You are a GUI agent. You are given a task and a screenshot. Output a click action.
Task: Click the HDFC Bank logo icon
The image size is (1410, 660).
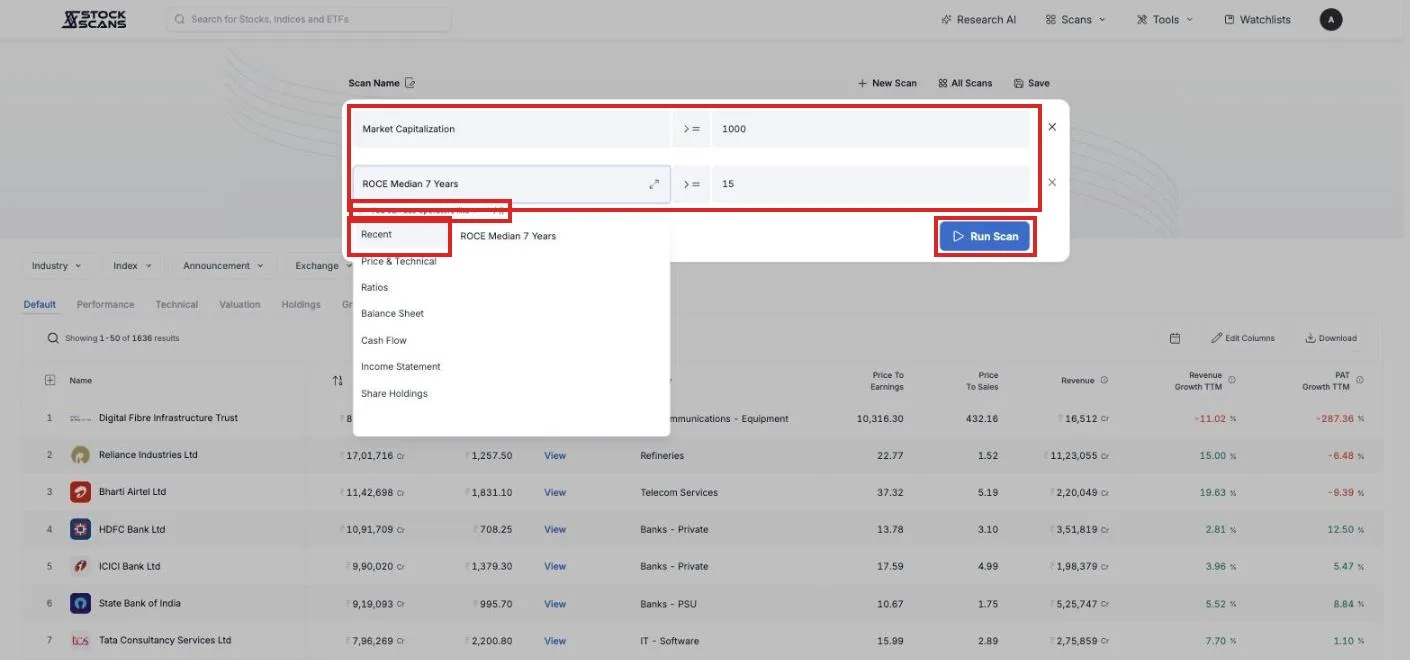(80, 529)
